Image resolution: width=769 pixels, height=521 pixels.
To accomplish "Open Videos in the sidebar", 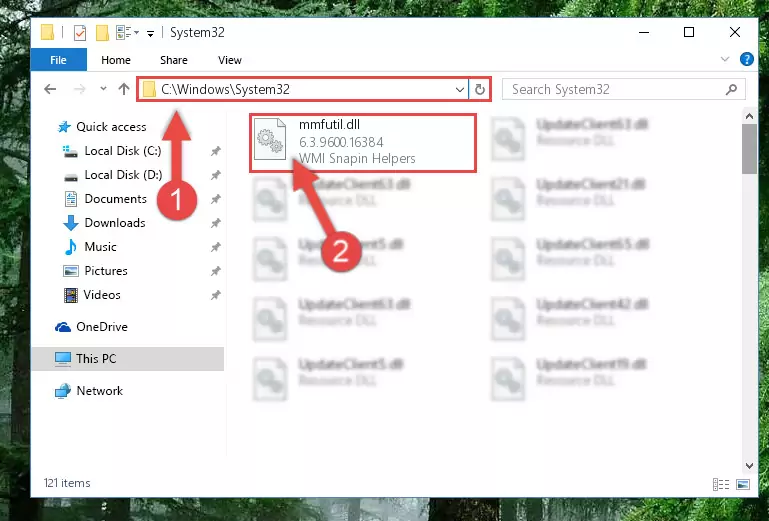I will [92, 295].
